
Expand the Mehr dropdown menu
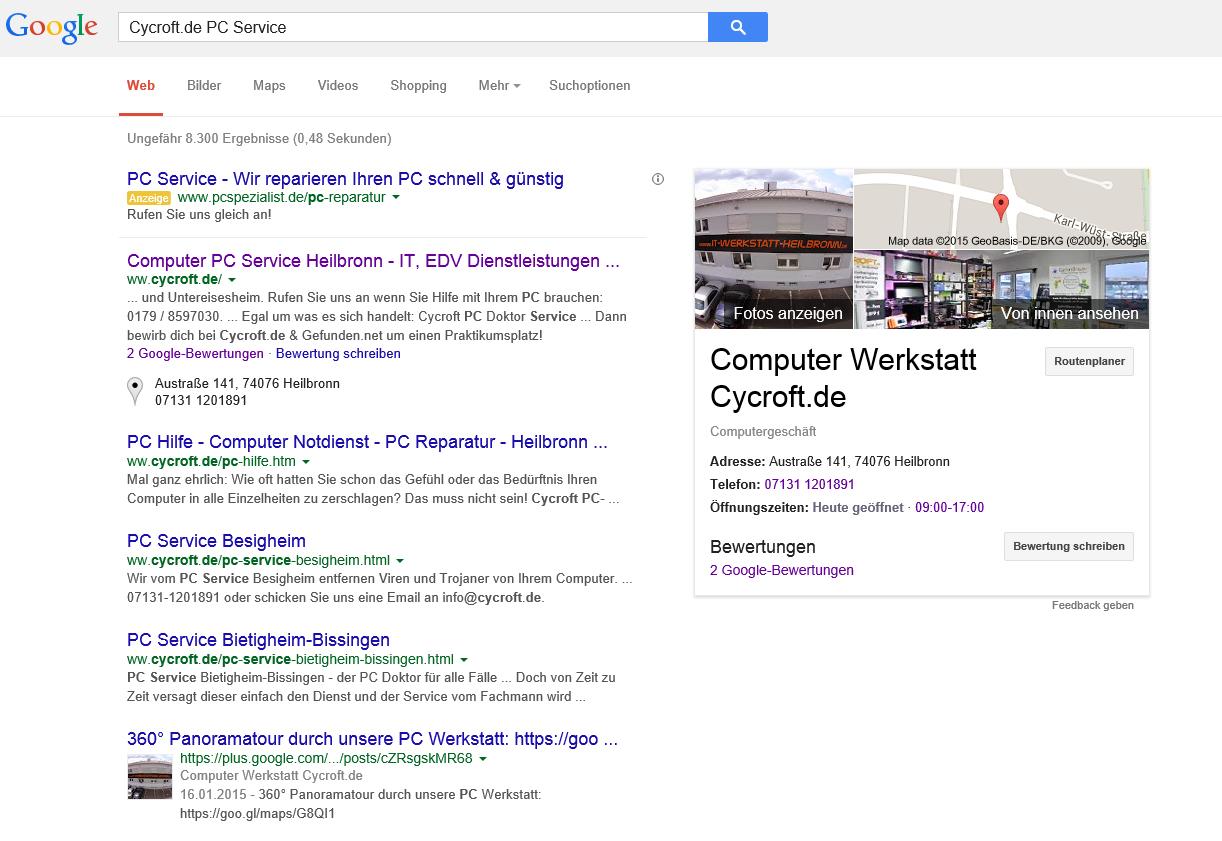coord(499,86)
